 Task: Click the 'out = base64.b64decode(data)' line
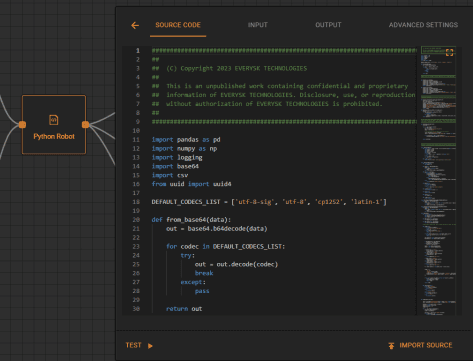(217, 229)
